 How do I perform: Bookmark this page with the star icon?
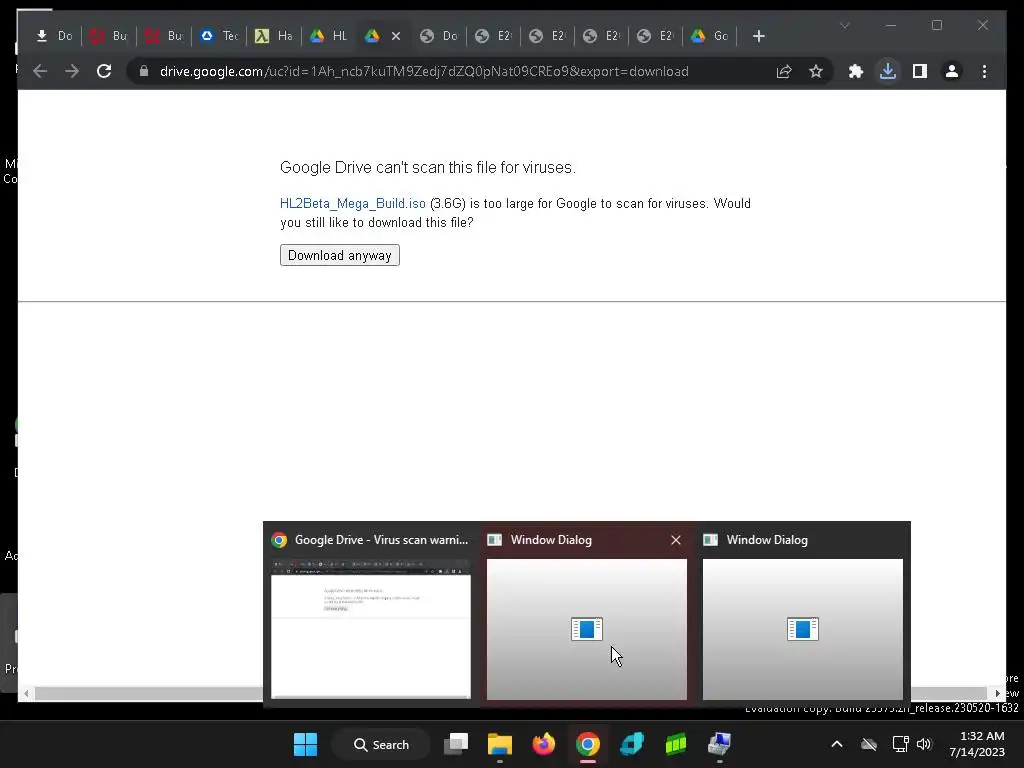[x=816, y=71]
